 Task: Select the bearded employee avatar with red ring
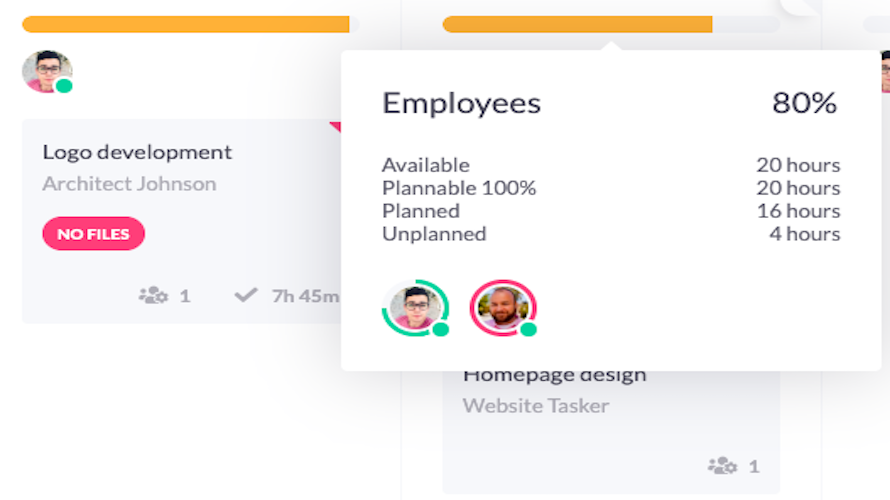(x=503, y=308)
